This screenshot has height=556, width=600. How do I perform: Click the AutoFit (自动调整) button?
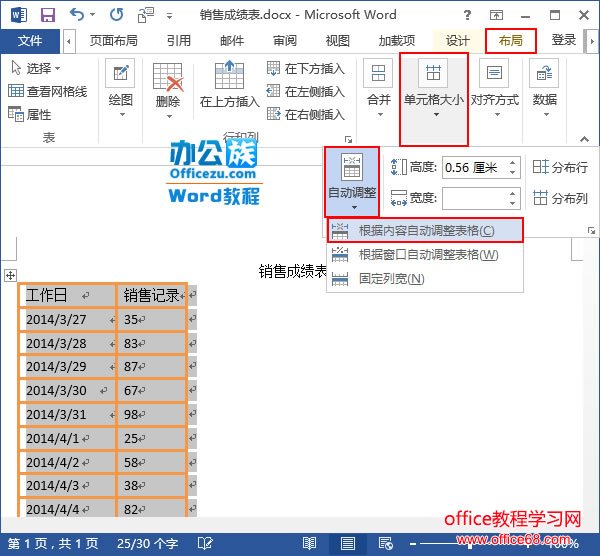point(352,182)
